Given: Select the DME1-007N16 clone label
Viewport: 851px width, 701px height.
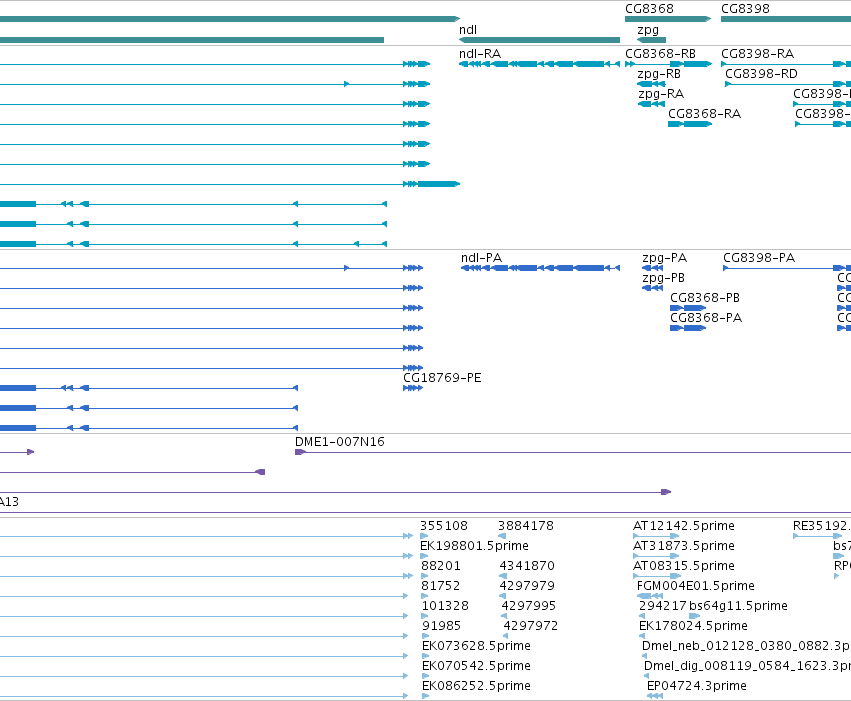Looking at the screenshot, I should [340, 442].
